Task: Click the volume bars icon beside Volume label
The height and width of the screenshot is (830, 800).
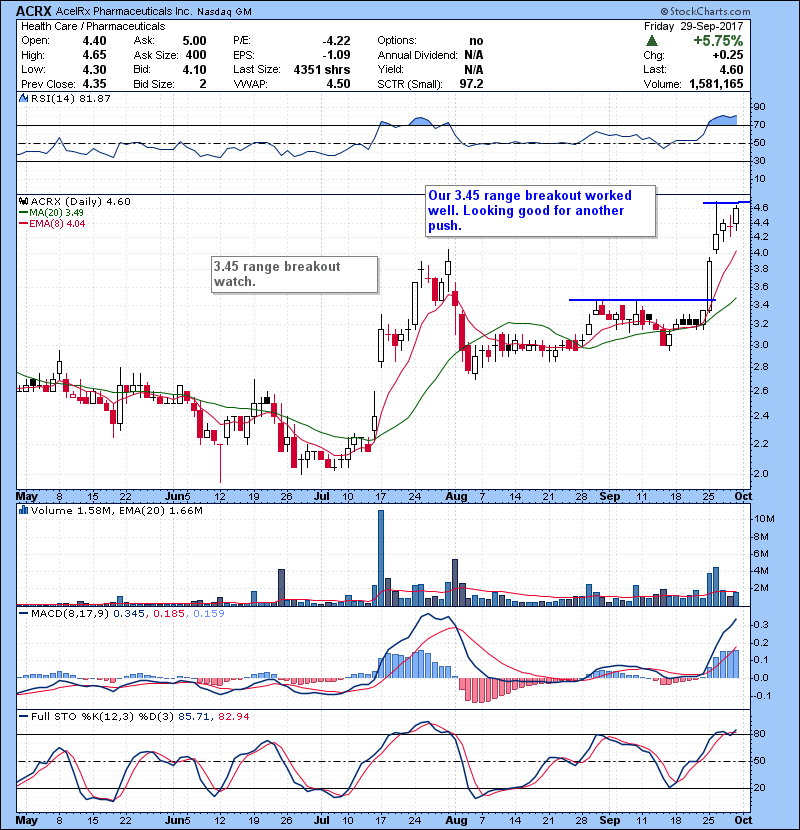Action: (x=23, y=510)
